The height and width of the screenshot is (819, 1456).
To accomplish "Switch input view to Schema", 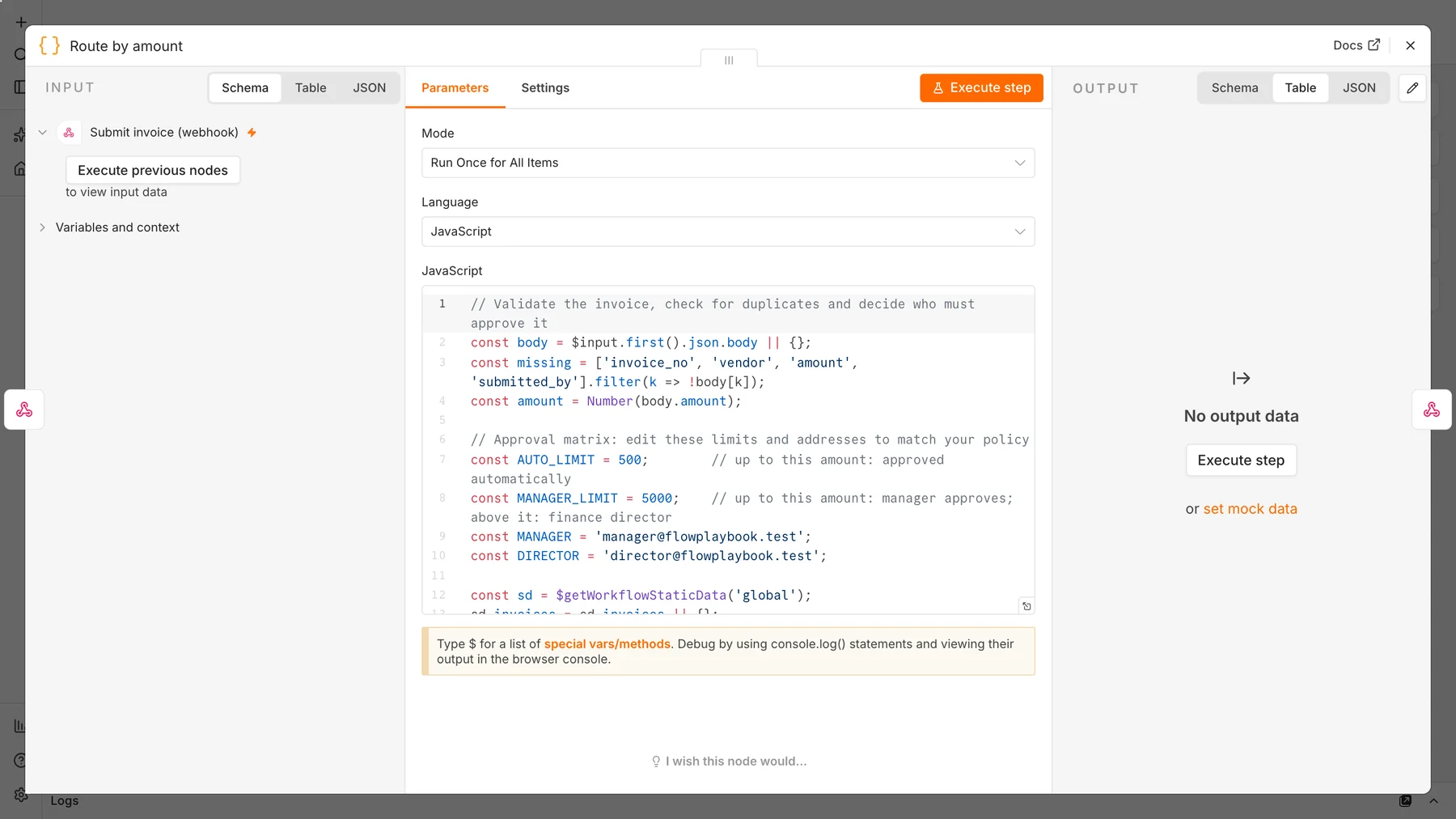I will [245, 87].
